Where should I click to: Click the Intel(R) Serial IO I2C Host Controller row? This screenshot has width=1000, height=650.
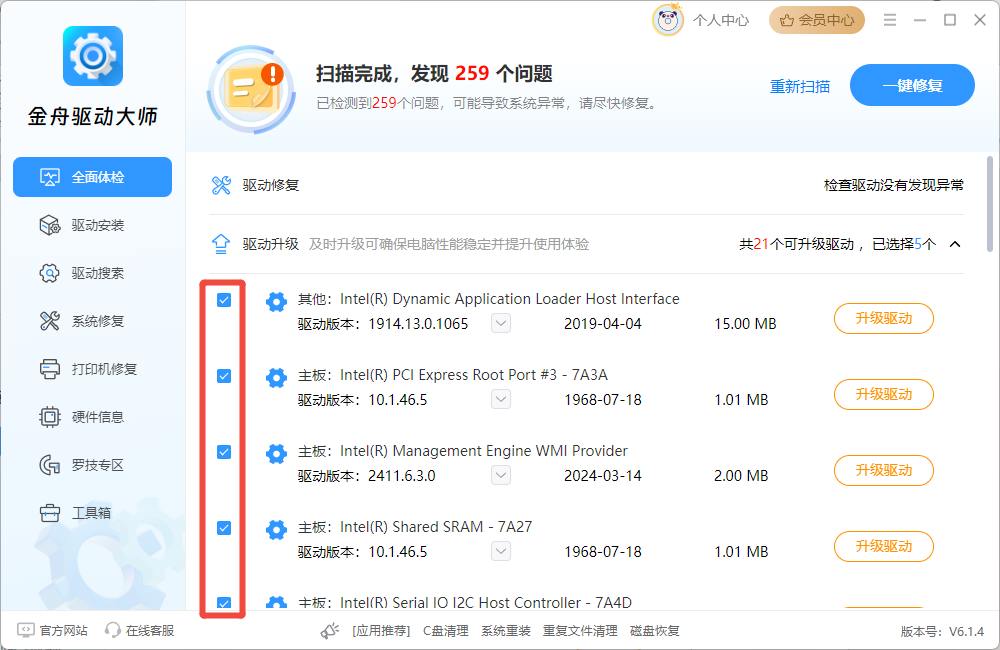coord(585,603)
